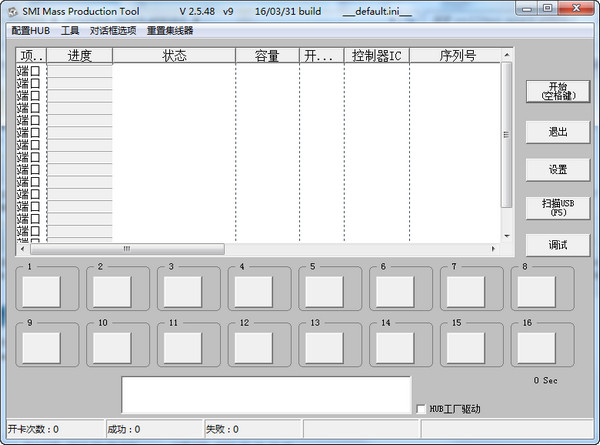Screen dimensions: 600x445
Task: Click the list scroll down arrow
Action: (x=507, y=236)
